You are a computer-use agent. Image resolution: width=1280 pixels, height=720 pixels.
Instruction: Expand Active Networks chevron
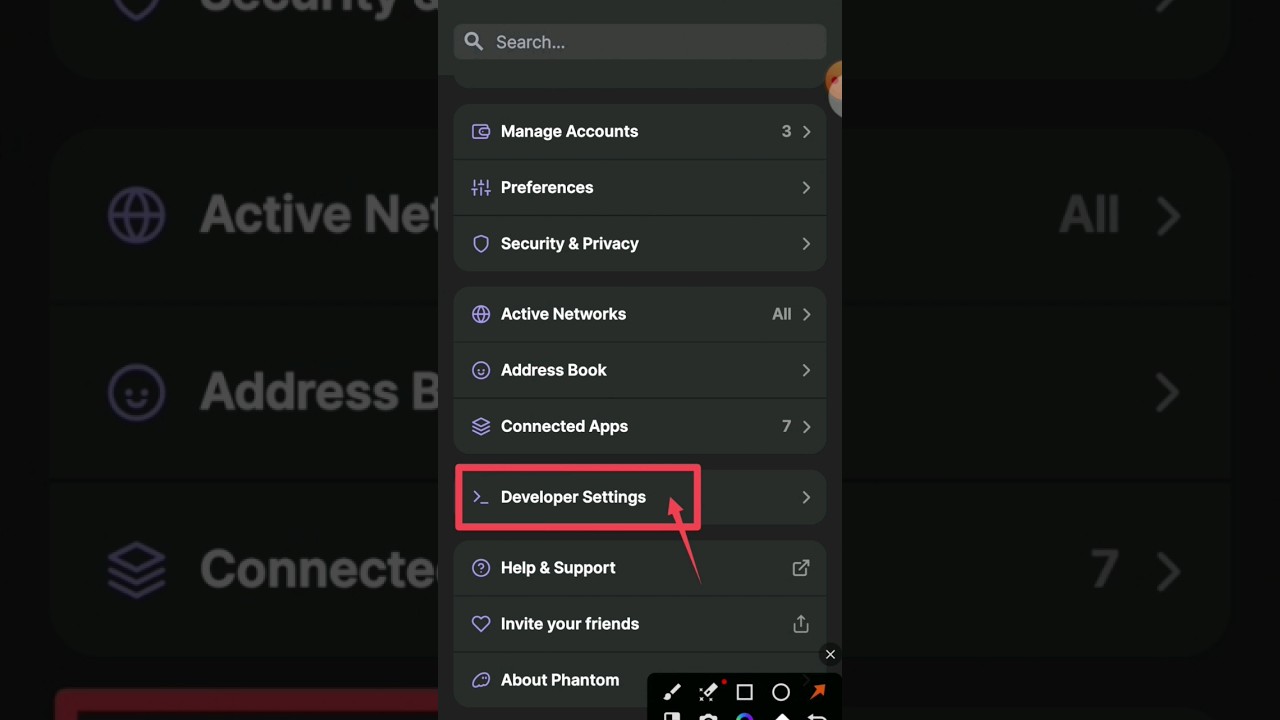[x=806, y=314]
